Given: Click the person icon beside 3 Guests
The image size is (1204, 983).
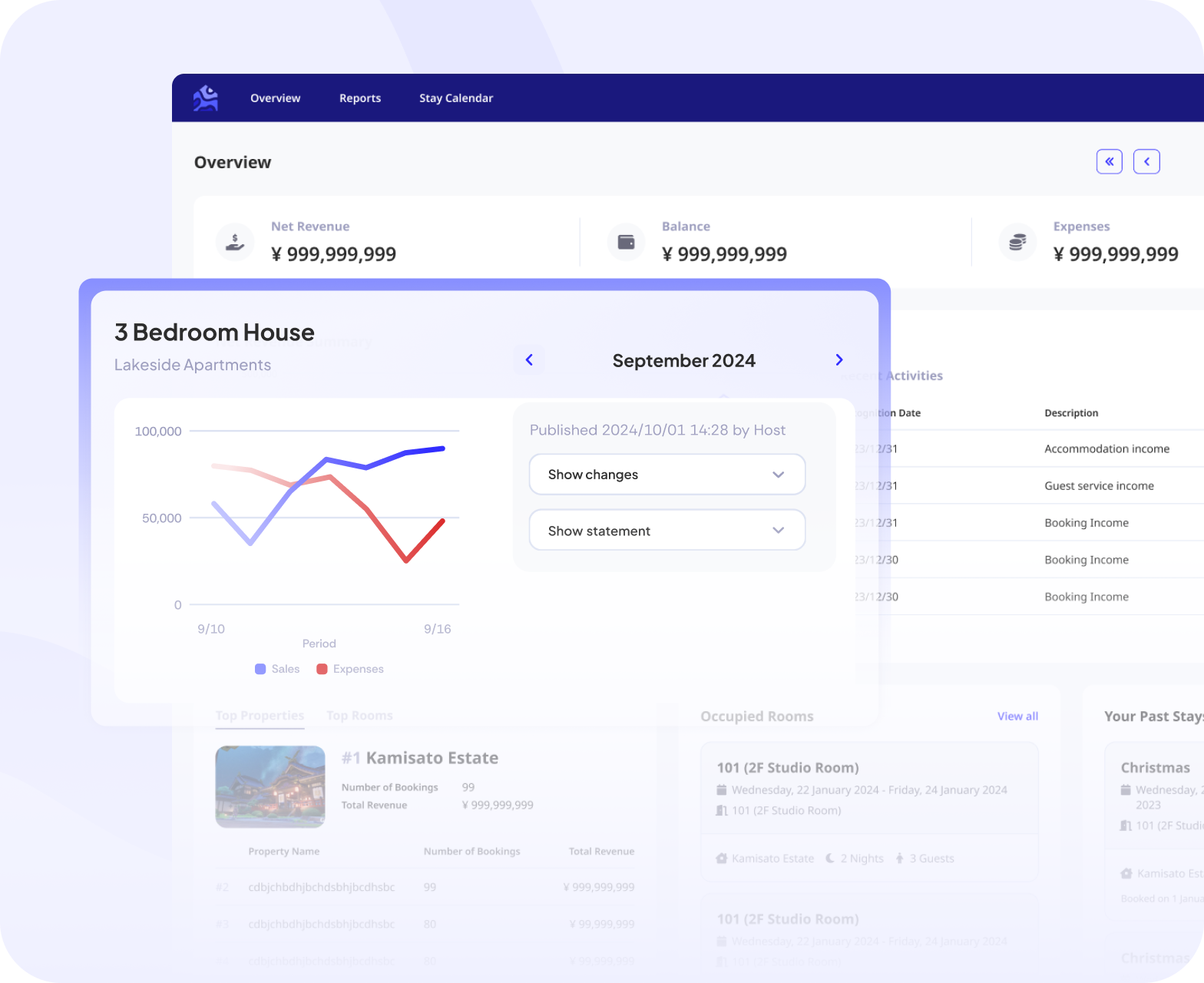Looking at the screenshot, I should click(899, 859).
